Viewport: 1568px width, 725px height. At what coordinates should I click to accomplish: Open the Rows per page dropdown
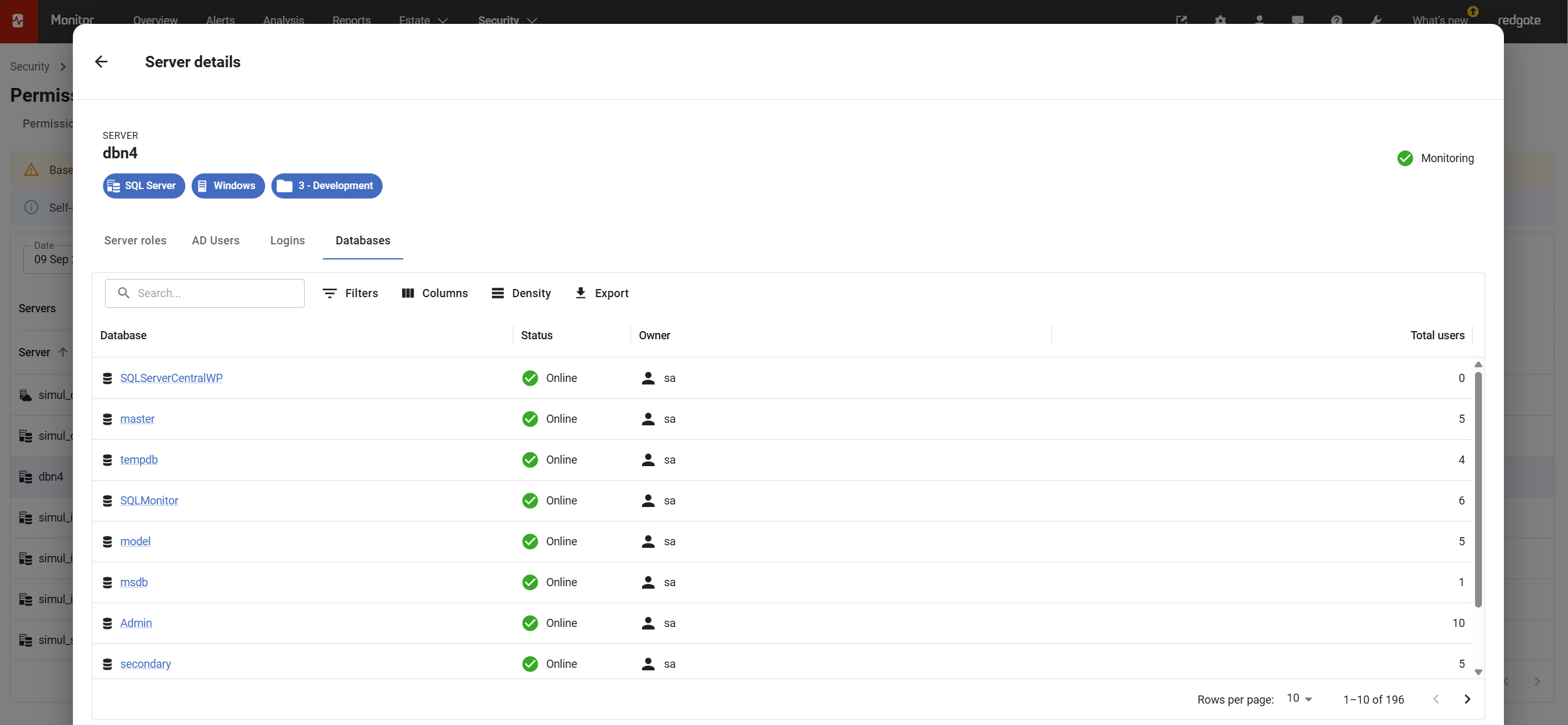[1299, 699]
